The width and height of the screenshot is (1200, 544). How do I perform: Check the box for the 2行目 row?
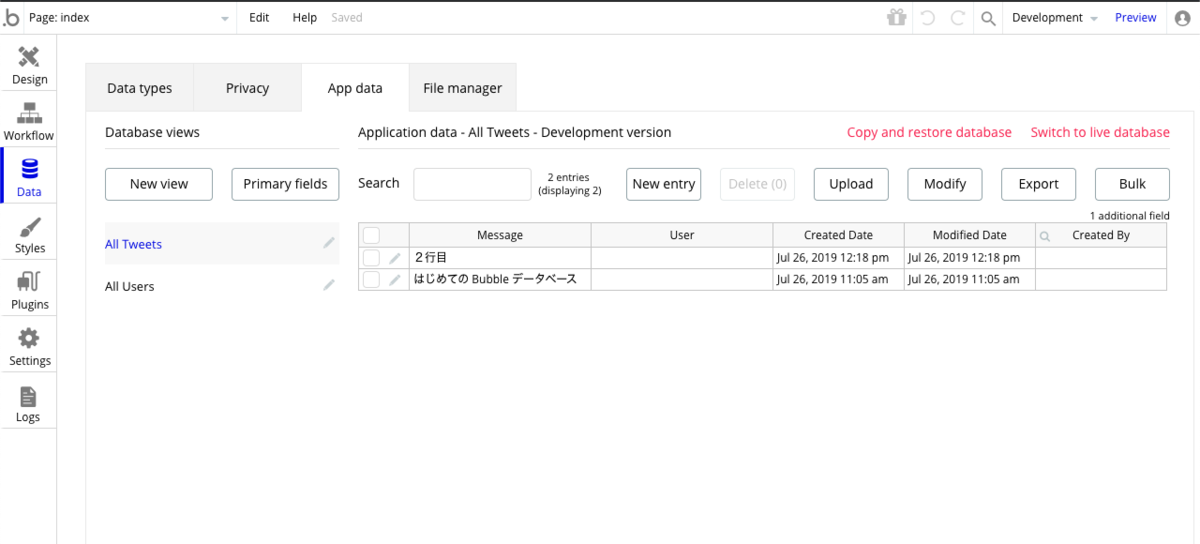371,258
